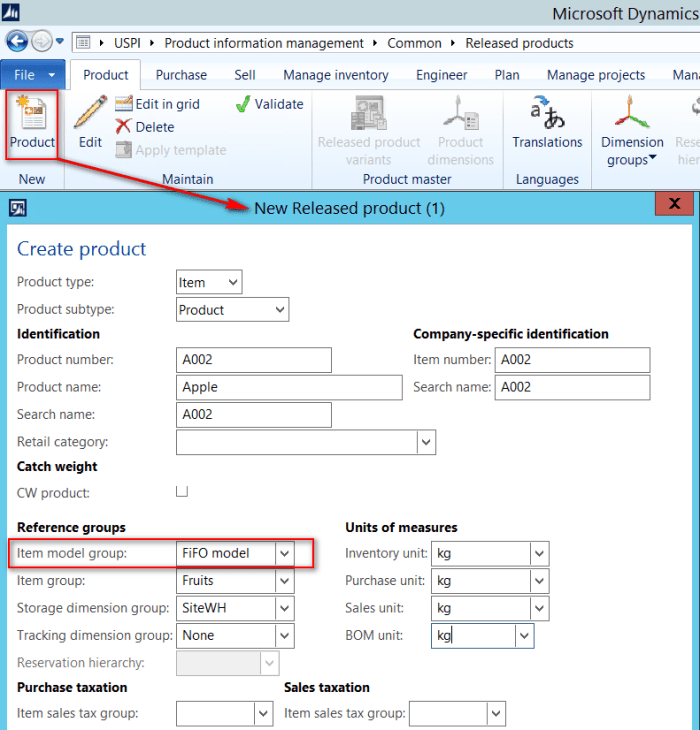Click Apply template in ribbon
The image size is (700, 730).
pos(171,150)
